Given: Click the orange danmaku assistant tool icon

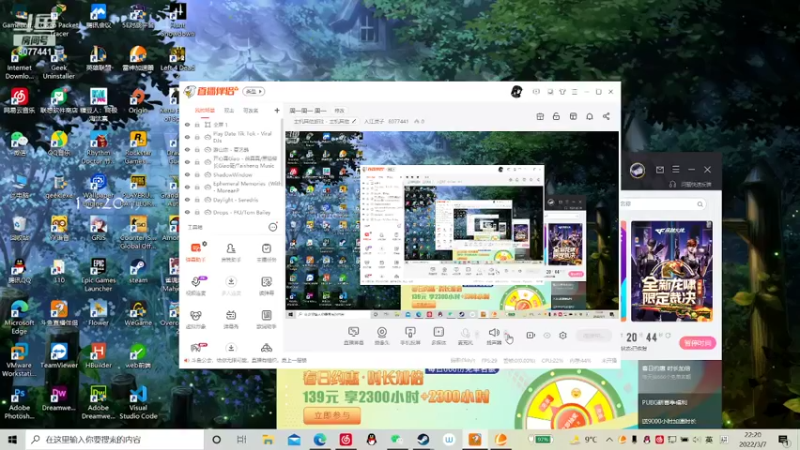Looking at the screenshot, I should 196,248.
